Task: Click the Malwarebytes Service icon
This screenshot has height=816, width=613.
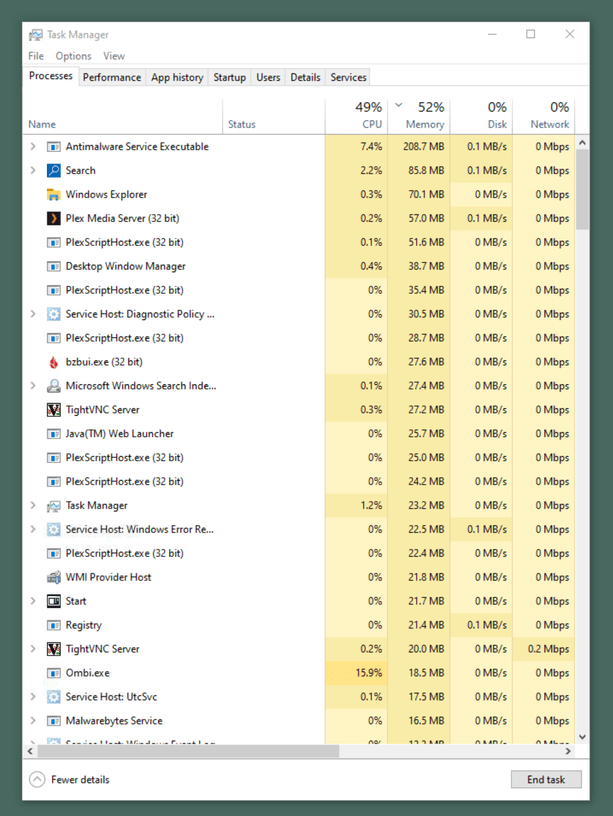Action: pos(54,721)
